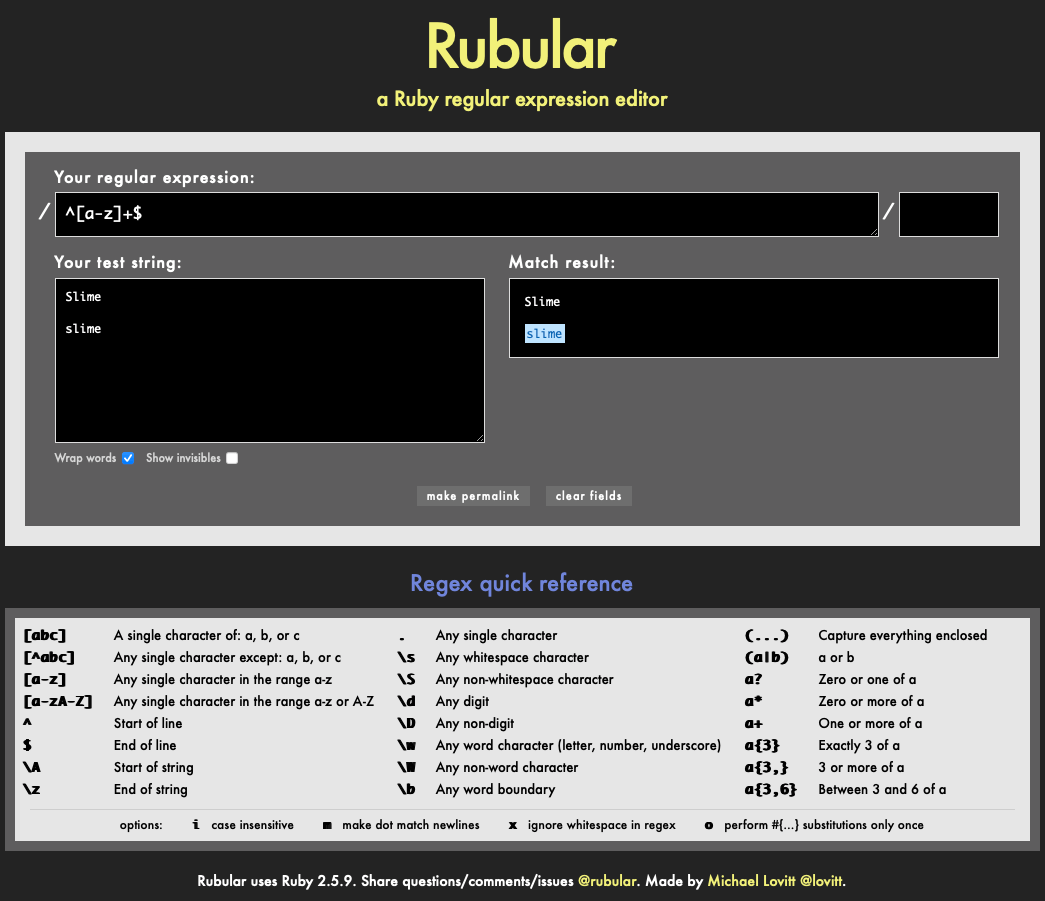Image resolution: width=1045 pixels, height=901 pixels.
Task: Click 'Any single character' description
Action: [x=497, y=635]
